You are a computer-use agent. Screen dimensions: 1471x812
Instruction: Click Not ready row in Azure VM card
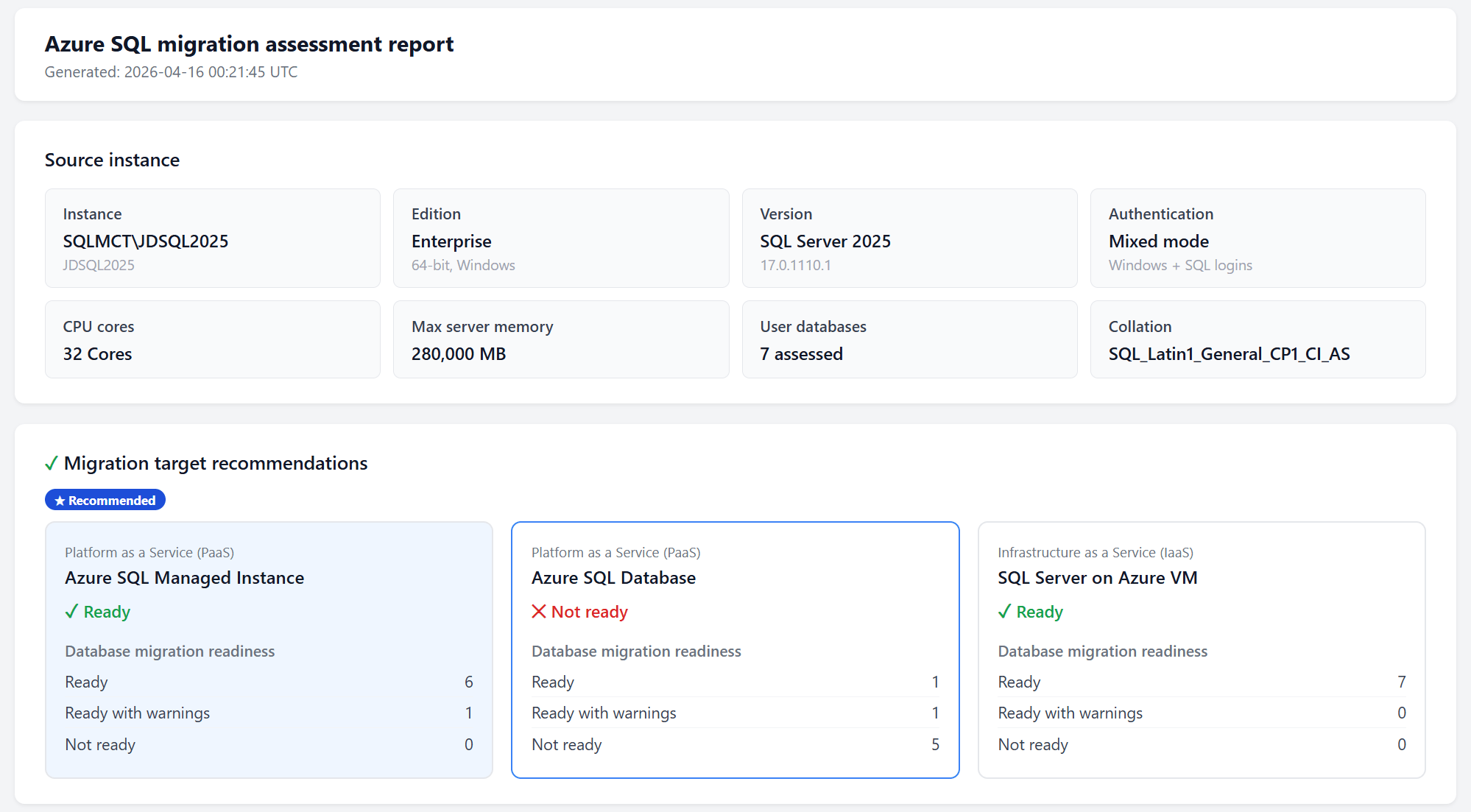coord(1202,744)
